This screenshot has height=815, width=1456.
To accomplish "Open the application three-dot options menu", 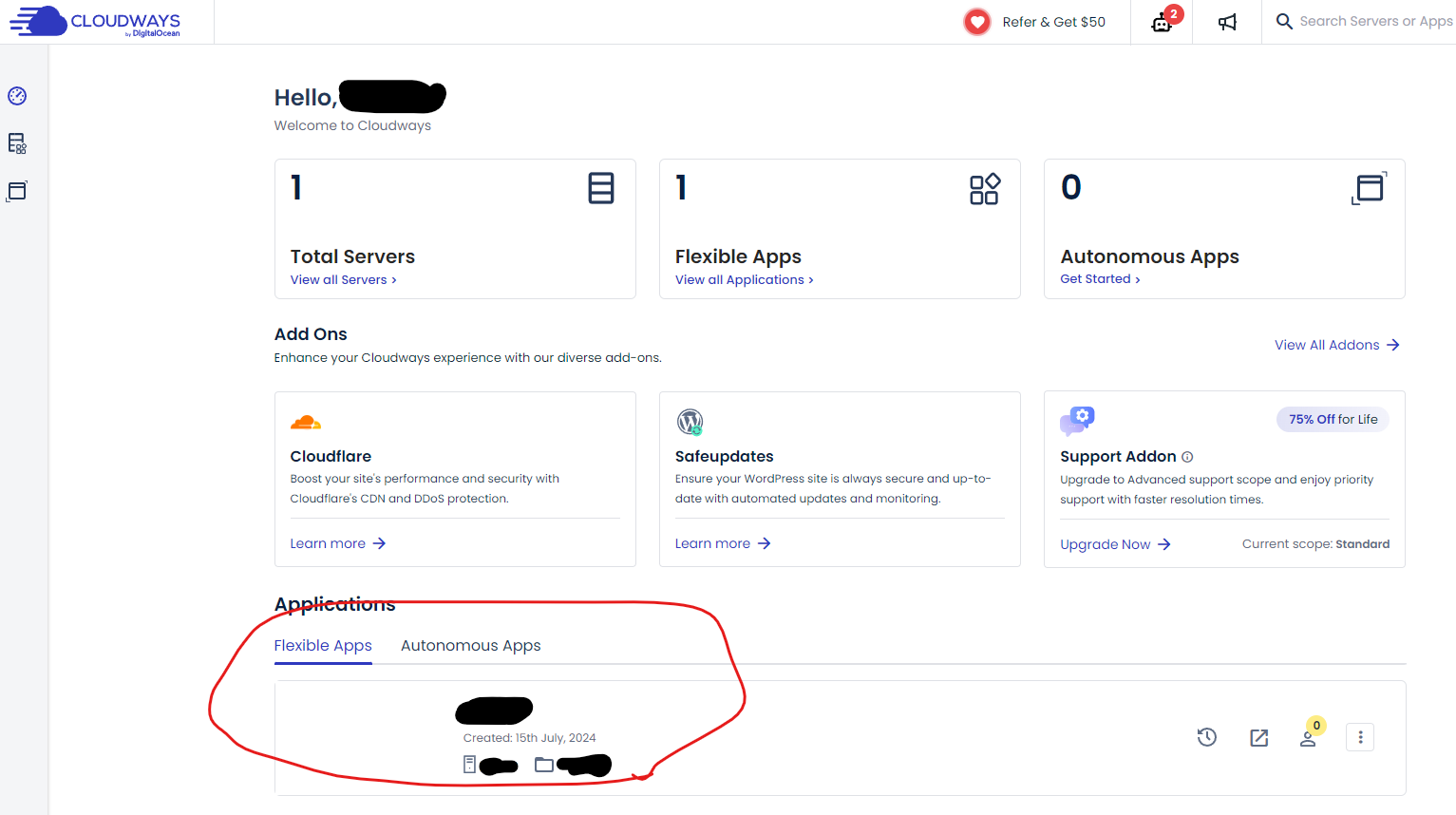I will [1360, 737].
